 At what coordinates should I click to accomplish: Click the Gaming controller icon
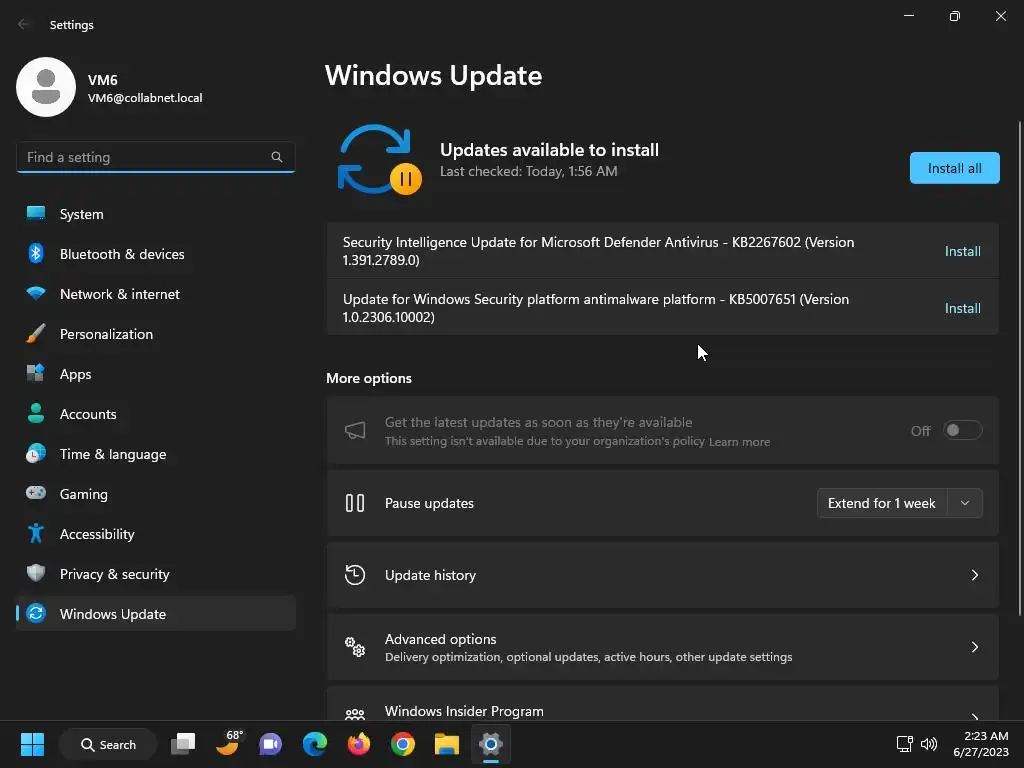pyautogui.click(x=36, y=493)
